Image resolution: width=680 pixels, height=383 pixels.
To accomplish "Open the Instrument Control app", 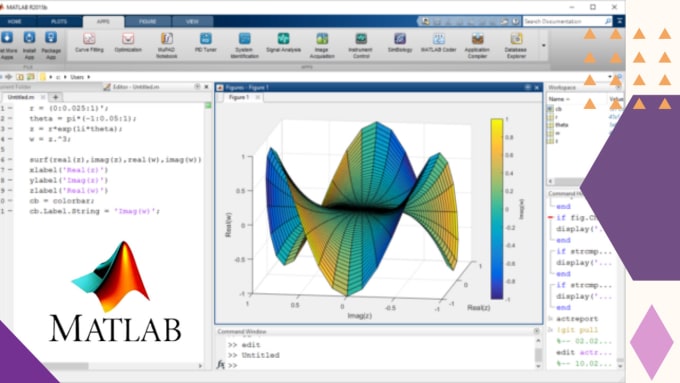I will 361,45.
